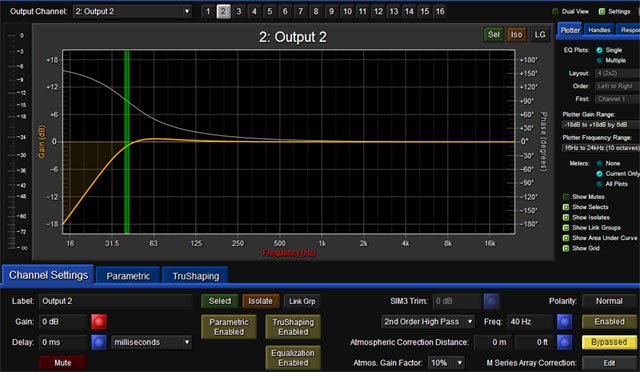640x372 pixels.
Task: Click the LG link group indicator
Action: (540, 35)
